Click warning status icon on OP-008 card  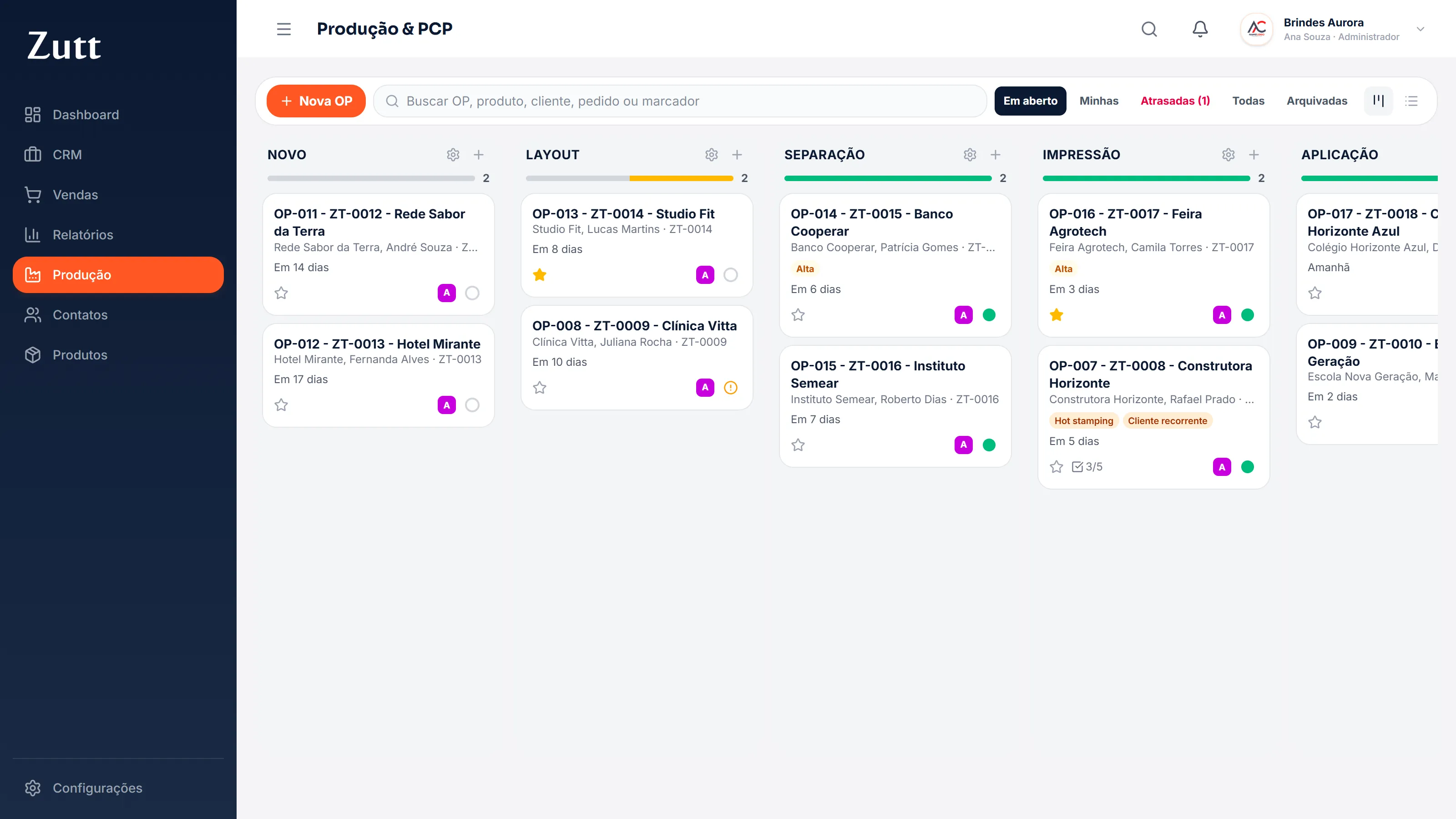click(731, 387)
